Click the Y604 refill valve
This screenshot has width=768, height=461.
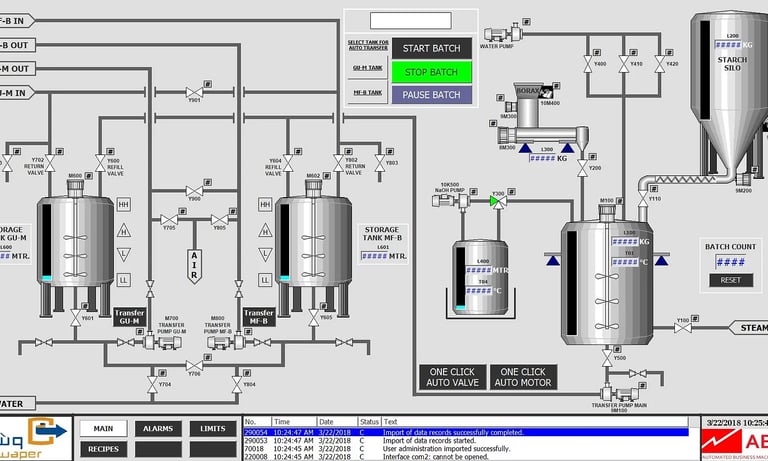point(288,163)
